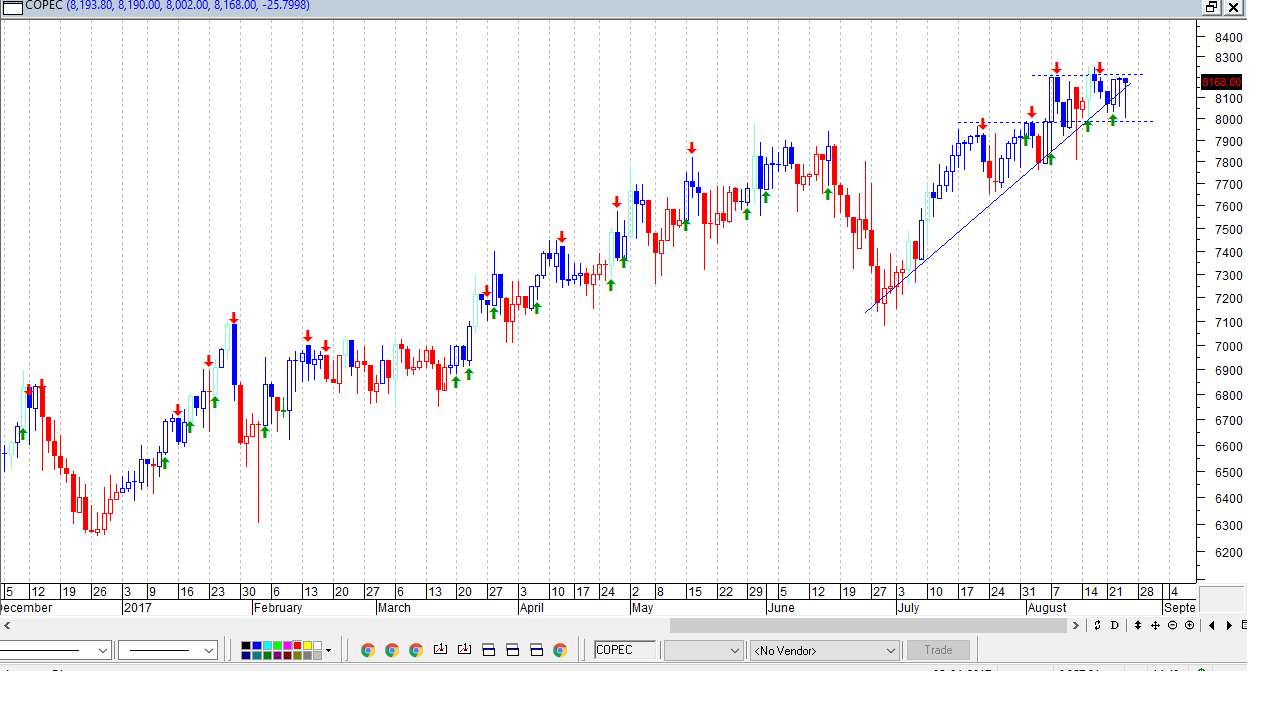Expand the color palette arrow

tap(329, 650)
